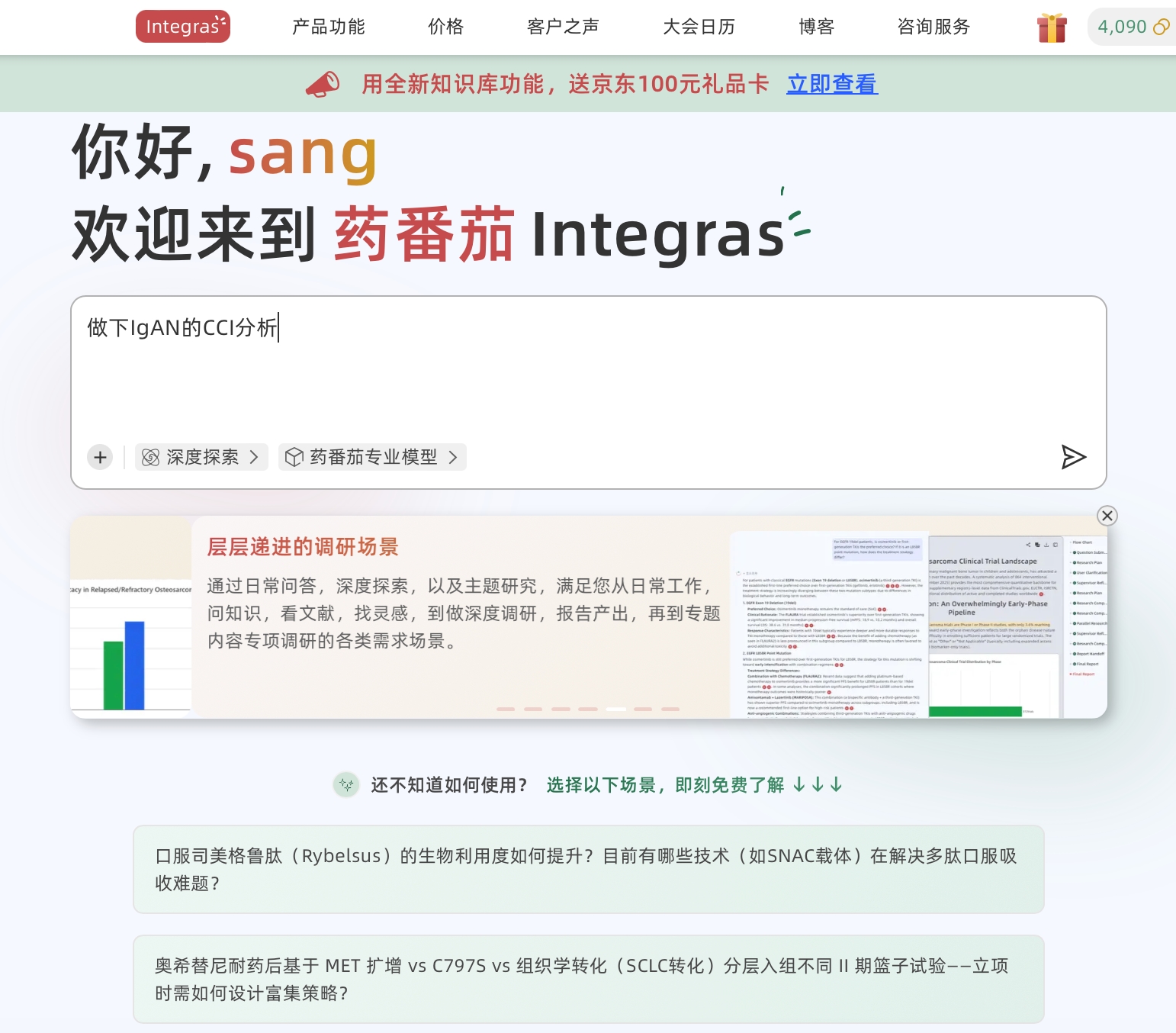Image resolution: width=1176 pixels, height=1033 pixels.
Task: Open the Integras logo home link
Action: 183,27
